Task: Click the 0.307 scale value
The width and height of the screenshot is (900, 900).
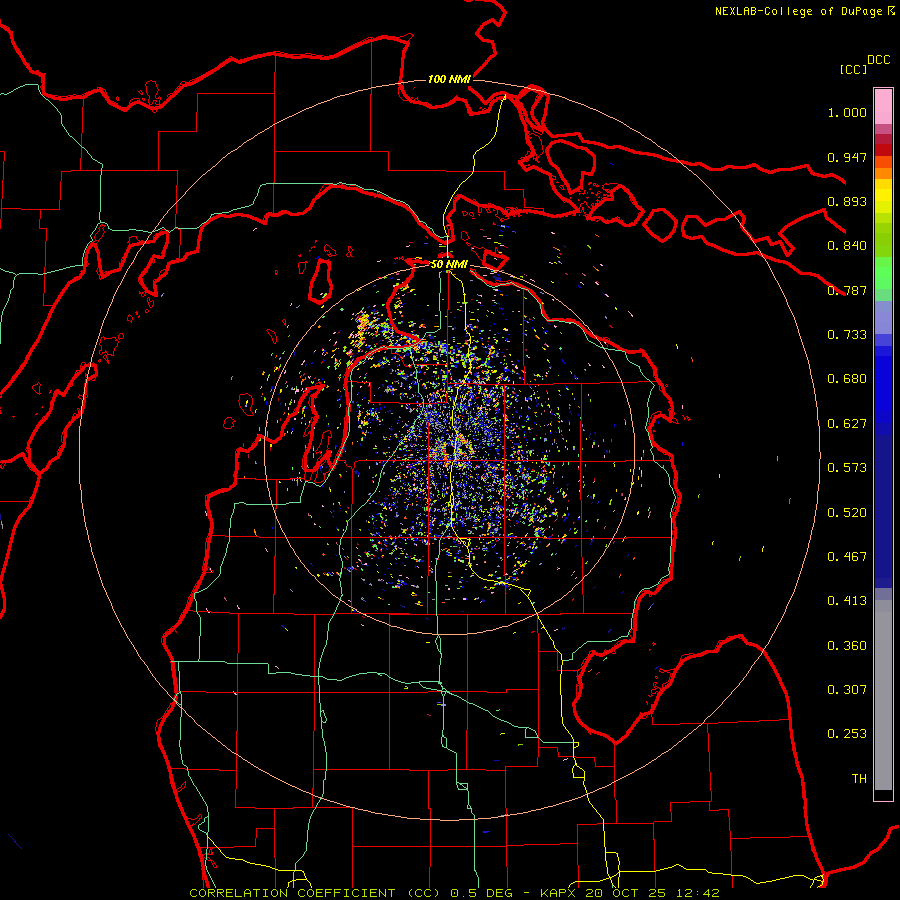Action: coord(847,690)
